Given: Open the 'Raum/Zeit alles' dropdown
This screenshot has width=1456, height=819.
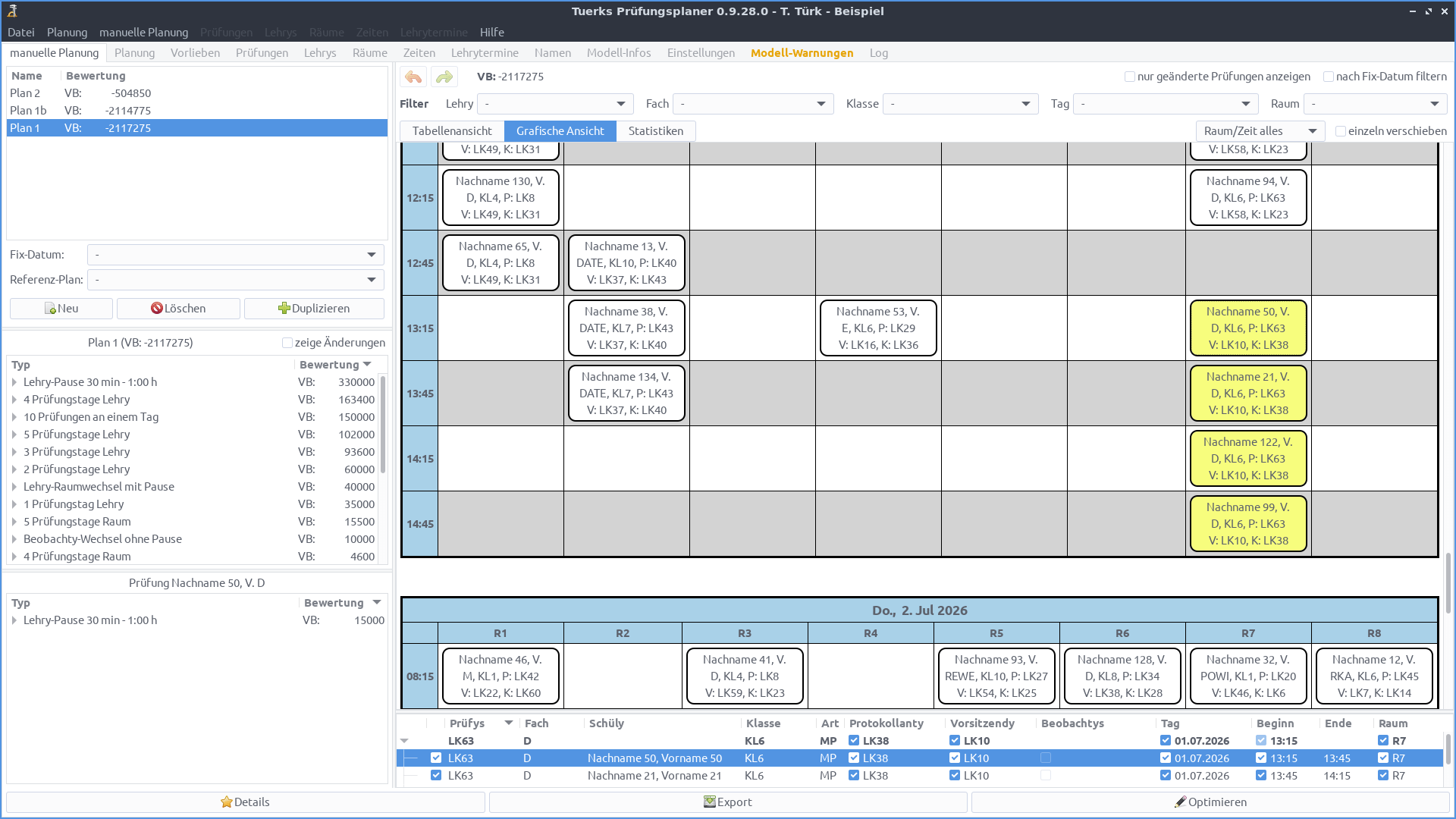Looking at the screenshot, I should [x=1260, y=131].
